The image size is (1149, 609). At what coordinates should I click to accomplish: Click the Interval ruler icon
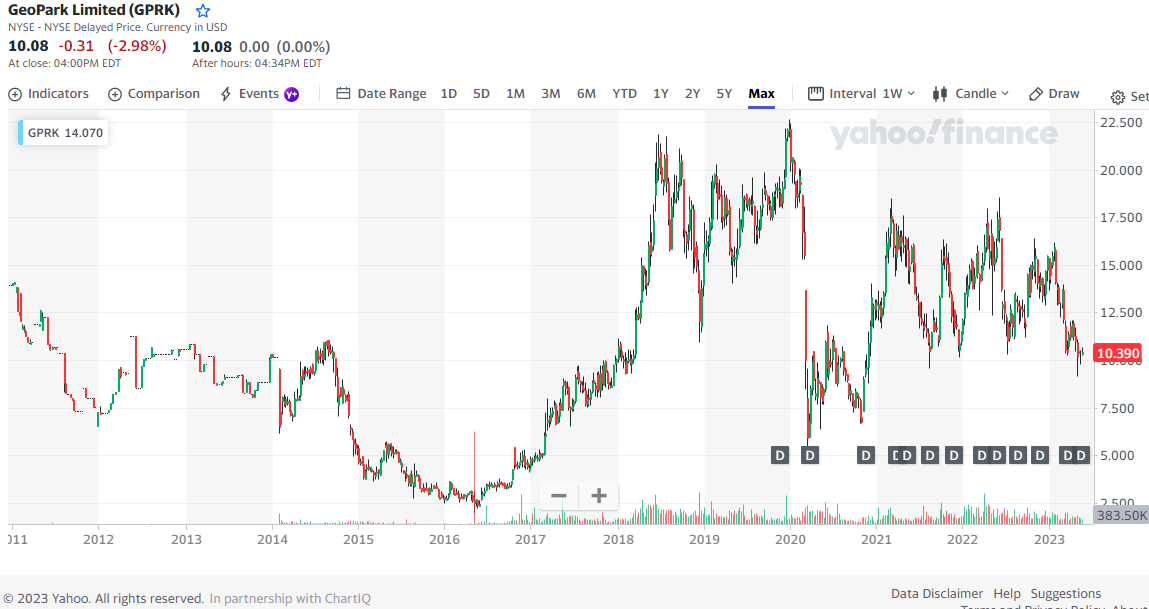click(816, 94)
